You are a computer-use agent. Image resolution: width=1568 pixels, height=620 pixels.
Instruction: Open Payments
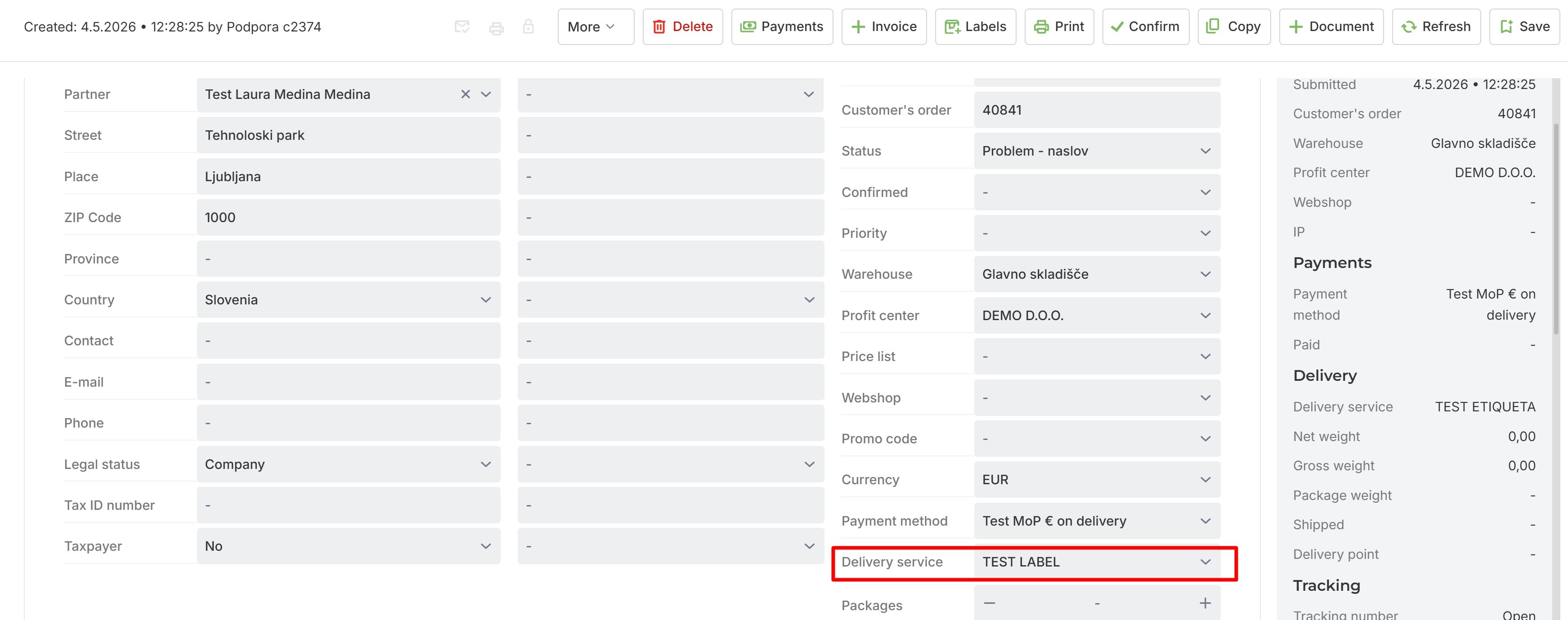pos(782,27)
